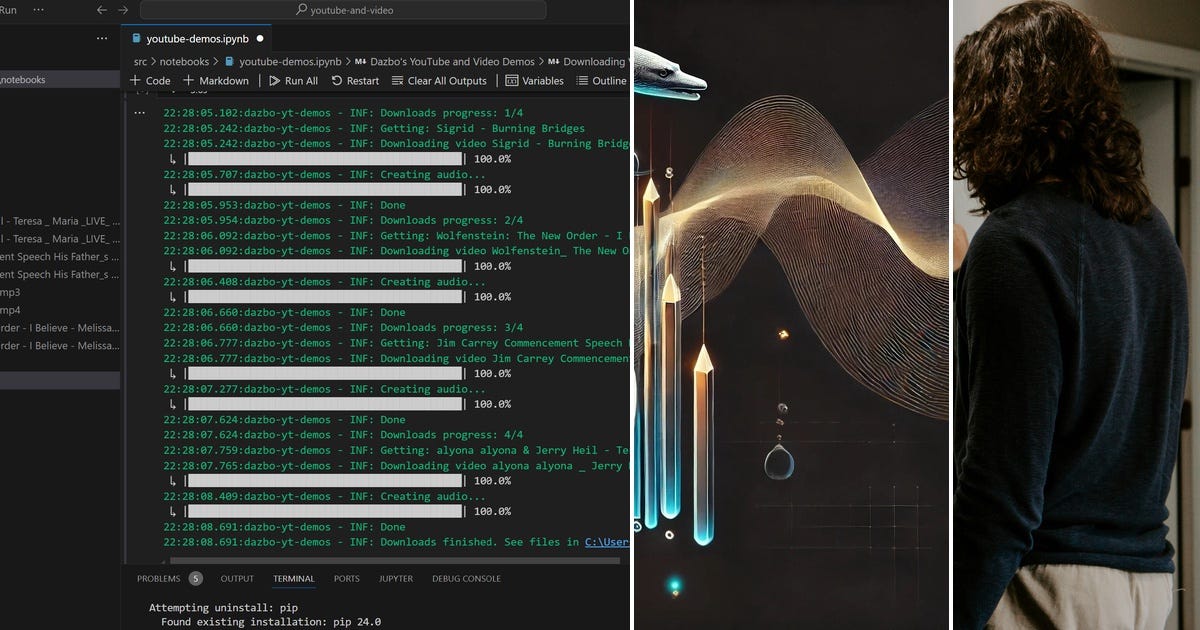Add a cell using + Markdown
1200x630 pixels.
tap(216, 81)
